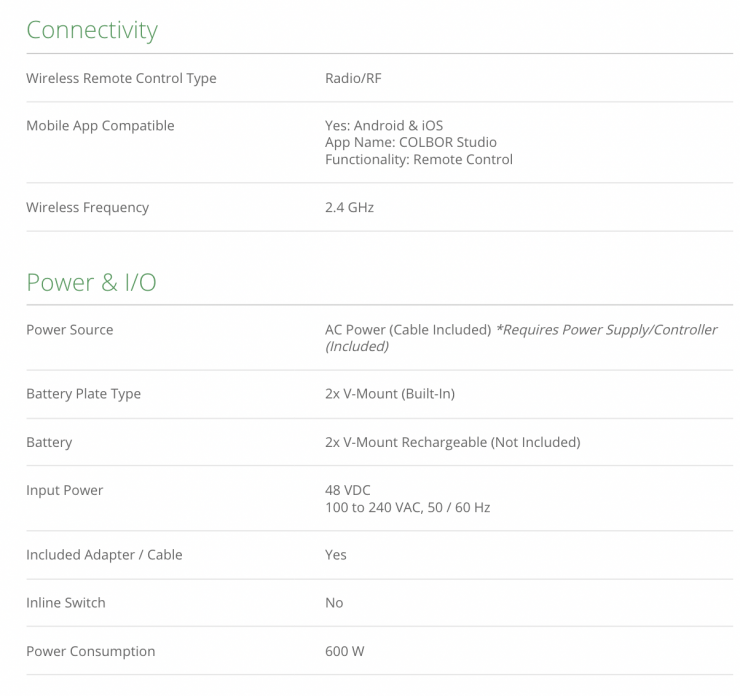740x696 pixels.
Task: Click the Included Adapter / Cable label
Action: tap(104, 555)
